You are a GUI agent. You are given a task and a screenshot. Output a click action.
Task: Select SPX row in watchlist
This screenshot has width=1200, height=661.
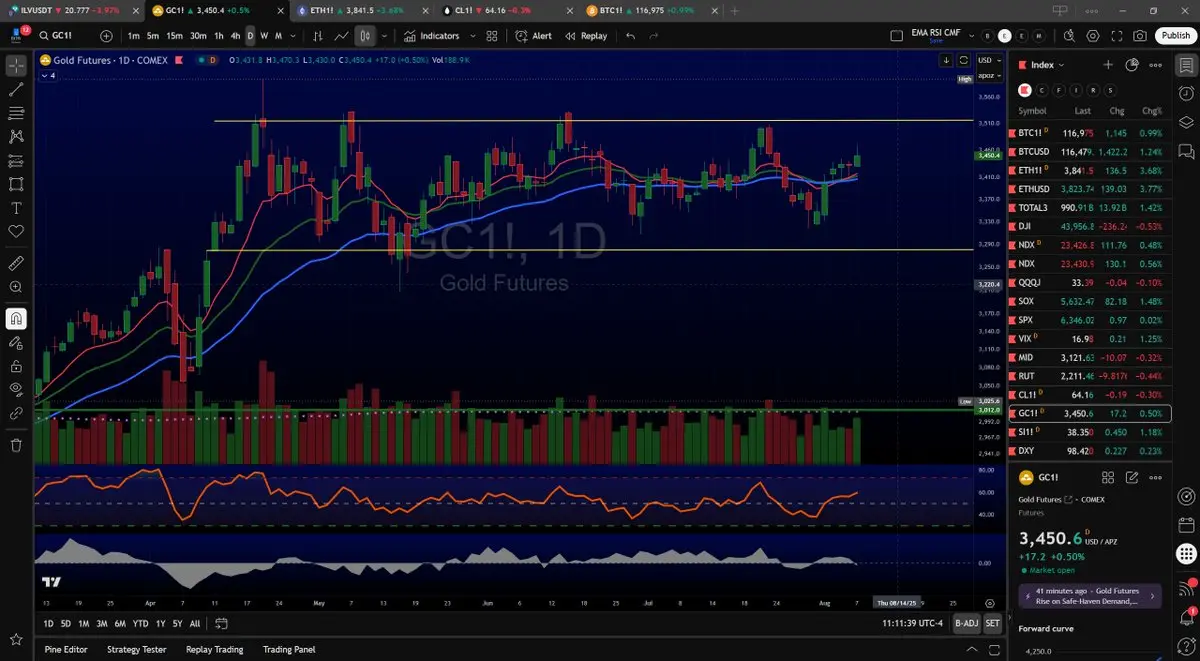[x=1090, y=320]
